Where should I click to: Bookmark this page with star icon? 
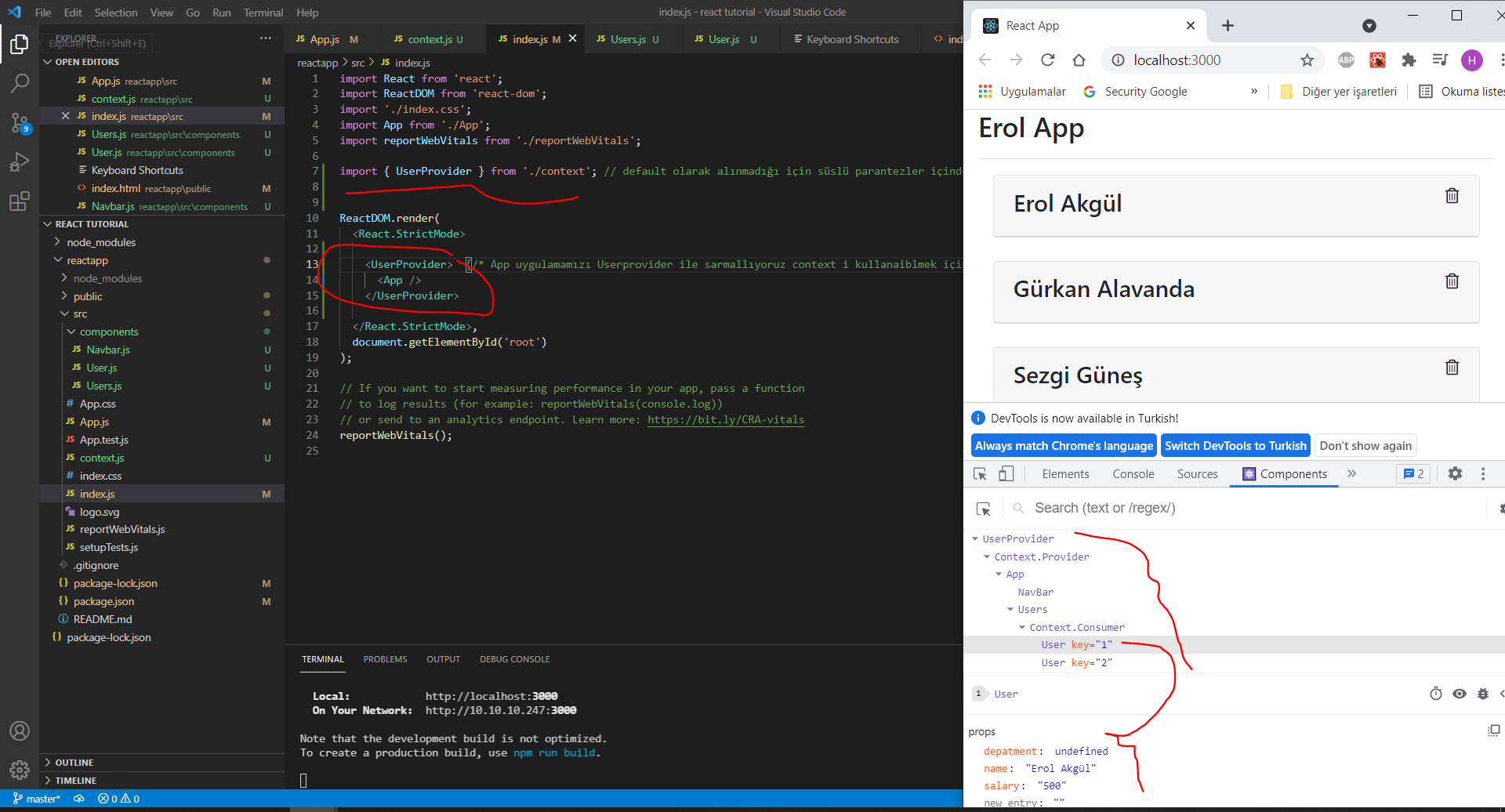point(1307,60)
